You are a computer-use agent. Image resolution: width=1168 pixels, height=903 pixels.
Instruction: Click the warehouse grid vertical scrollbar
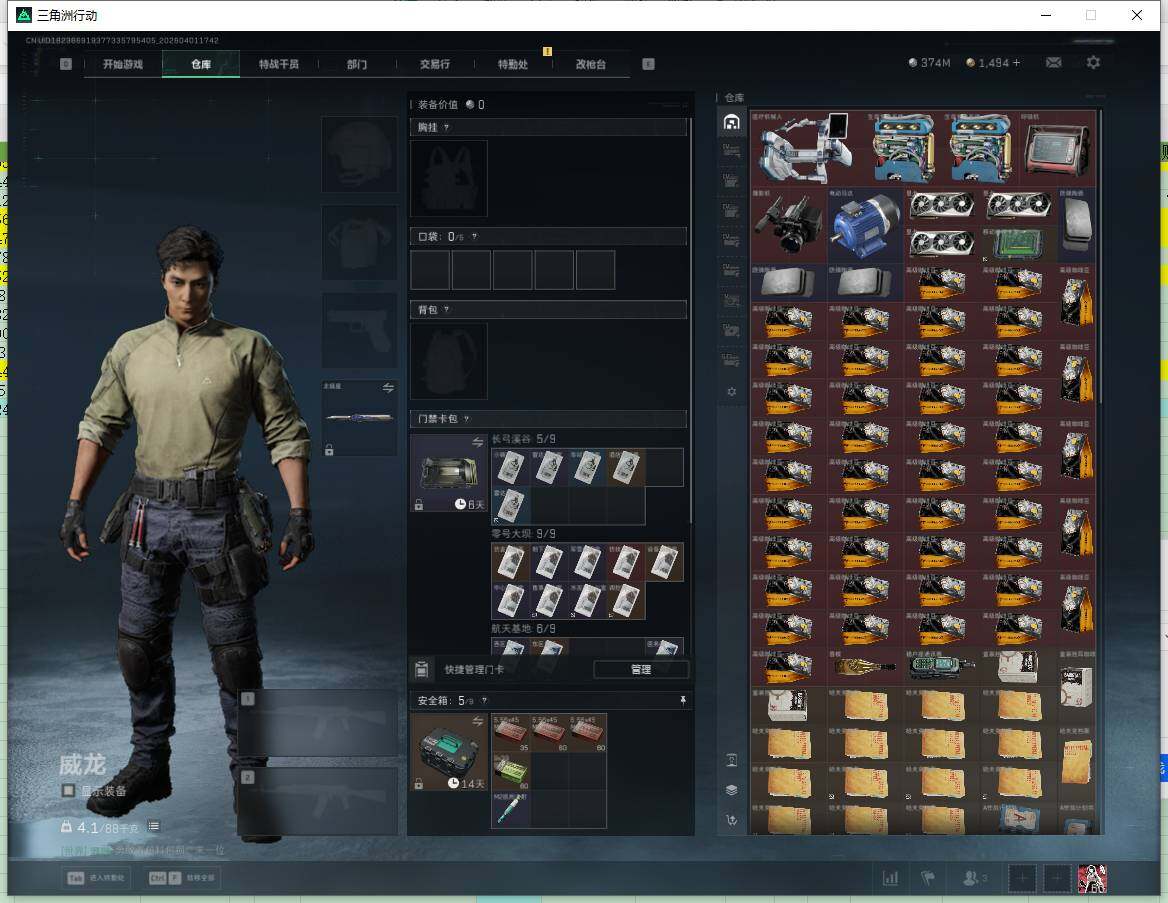point(1099,257)
